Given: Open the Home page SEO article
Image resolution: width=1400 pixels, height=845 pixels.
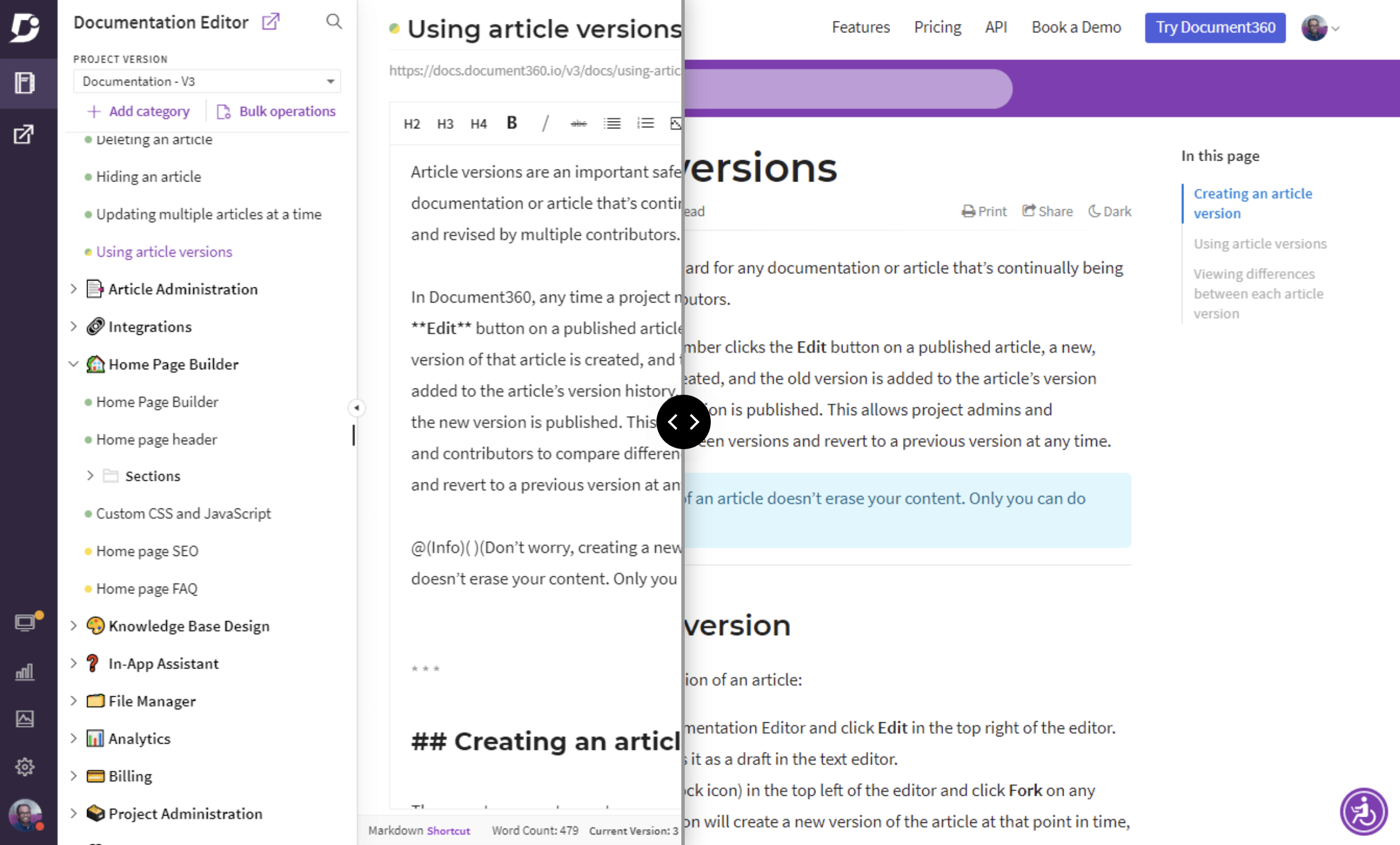Looking at the screenshot, I should (x=147, y=551).
